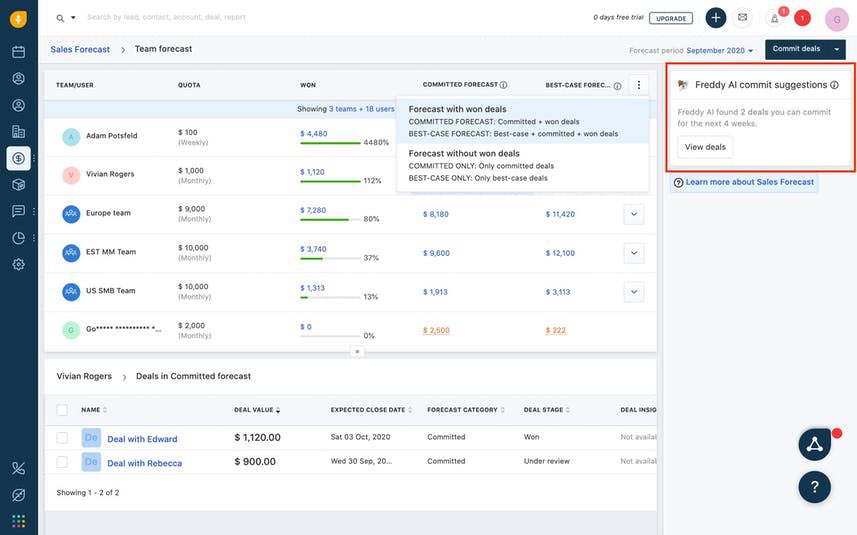This screenshot has width=857, height=535.
Task: Open Forecast period September 2020 dropdown
Action: click(x=720, y=50)
